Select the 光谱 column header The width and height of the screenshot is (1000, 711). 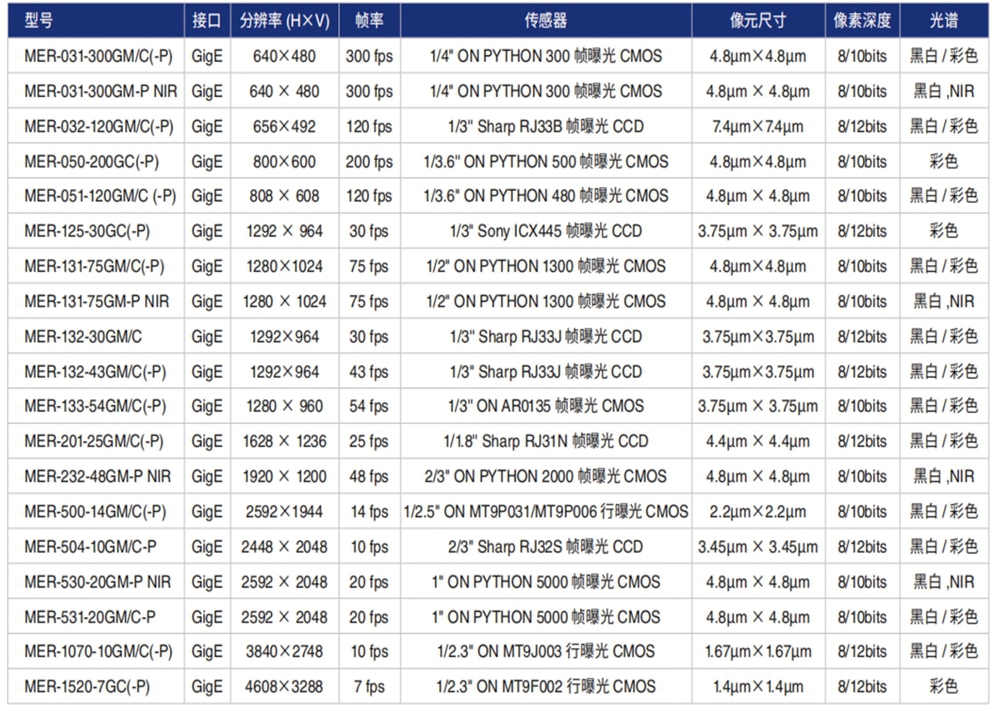tap(943, 21)
